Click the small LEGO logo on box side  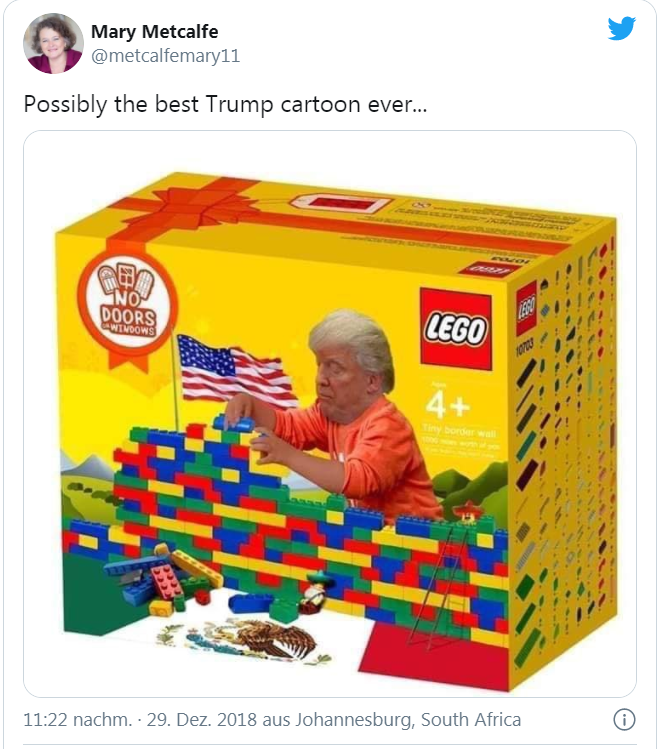527,307
